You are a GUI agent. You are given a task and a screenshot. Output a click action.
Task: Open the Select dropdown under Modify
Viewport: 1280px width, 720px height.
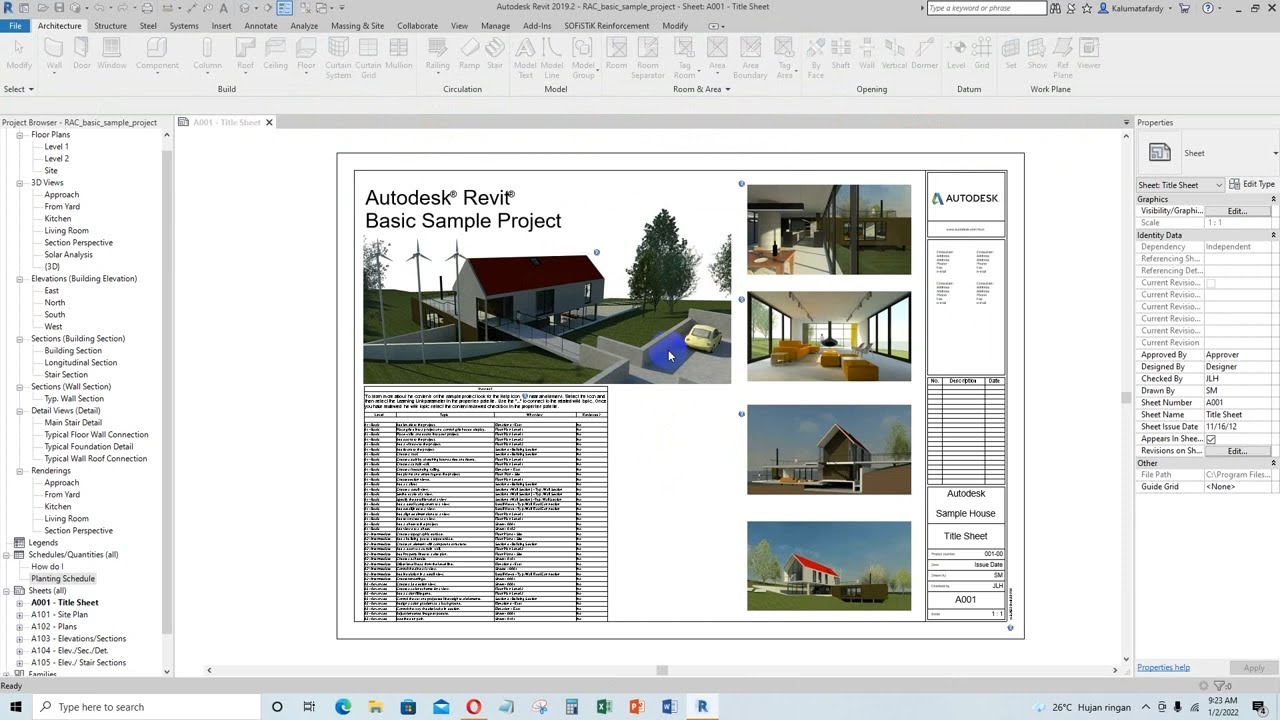pyautogui.click(x=18, y=89)
